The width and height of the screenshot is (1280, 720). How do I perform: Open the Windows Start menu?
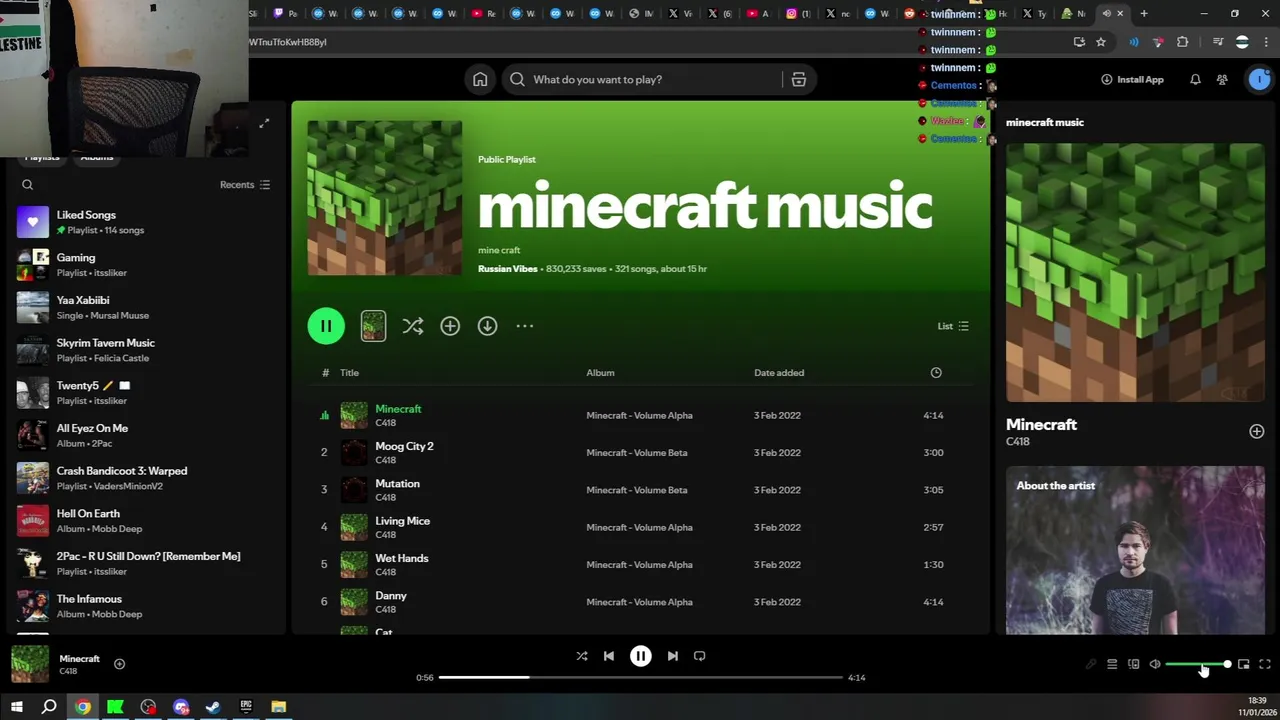[x=16, y=707]
